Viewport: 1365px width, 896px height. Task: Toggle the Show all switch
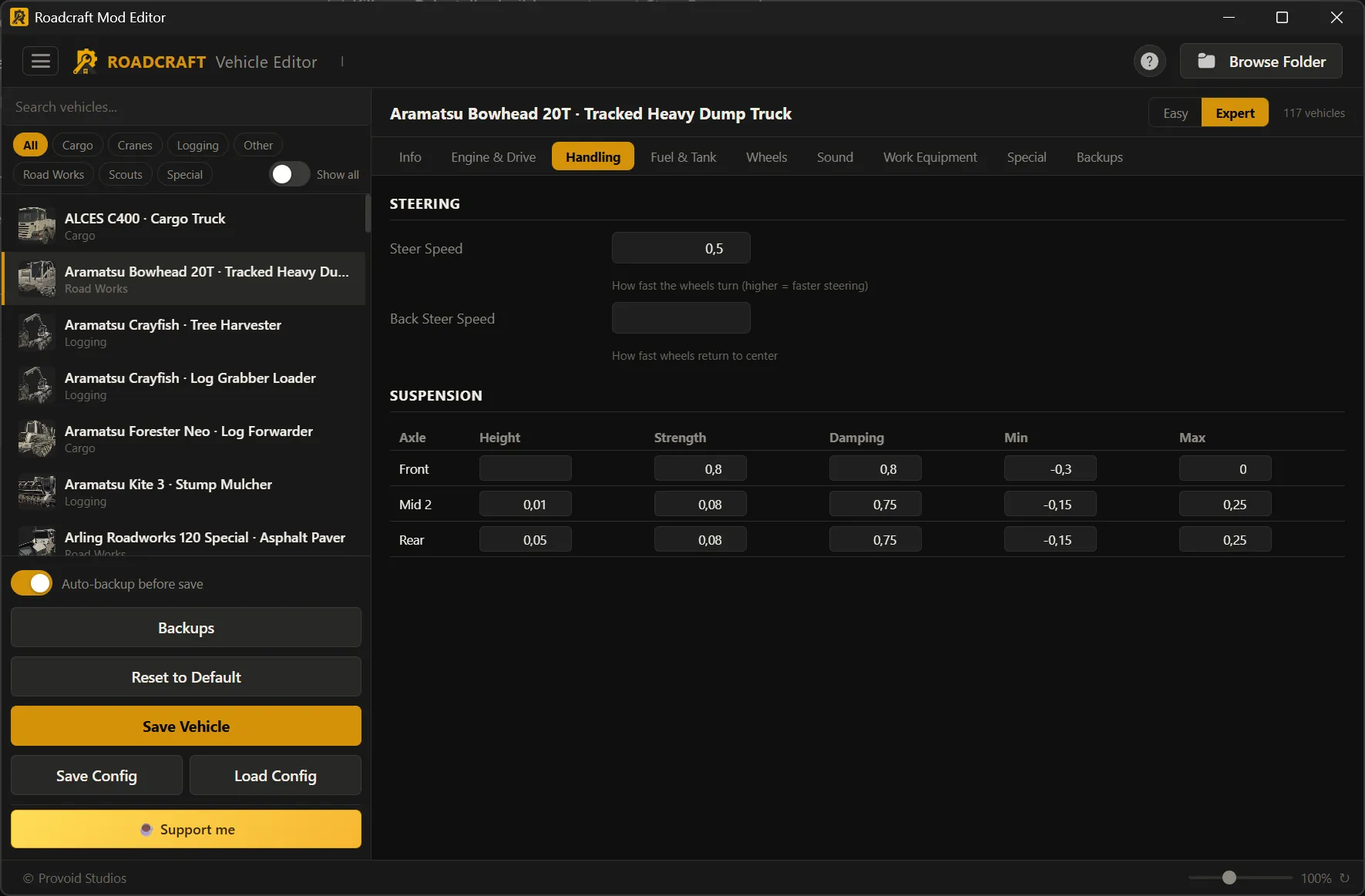(290, 174)
